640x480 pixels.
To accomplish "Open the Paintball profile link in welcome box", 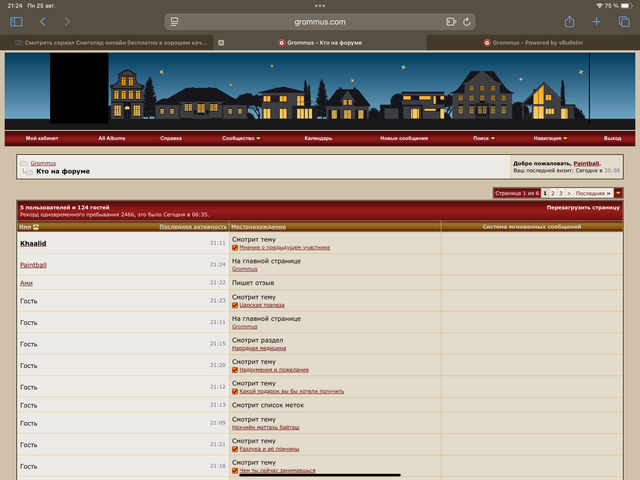I will pyautogui.click(x=586, y=163).
